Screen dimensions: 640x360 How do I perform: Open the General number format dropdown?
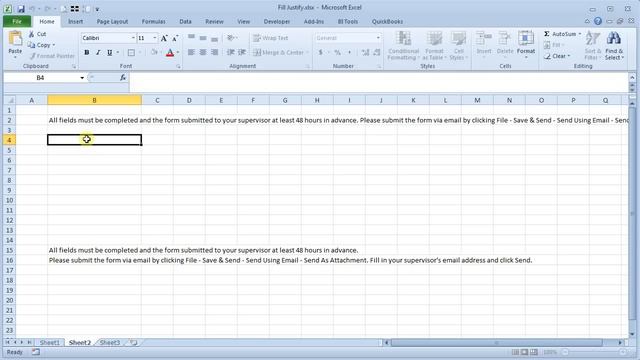[x=378, y=38]
